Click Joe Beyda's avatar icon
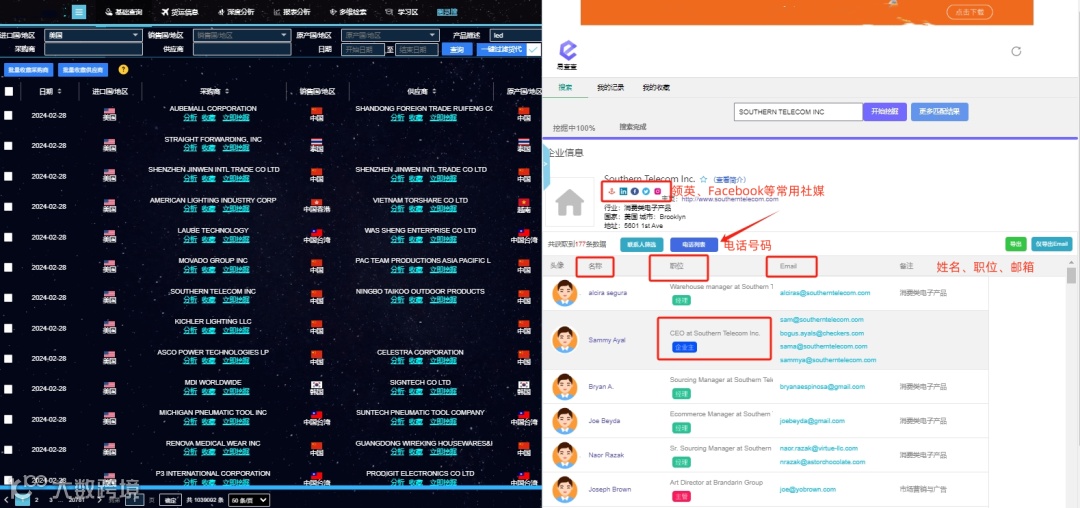 (565, 421)
